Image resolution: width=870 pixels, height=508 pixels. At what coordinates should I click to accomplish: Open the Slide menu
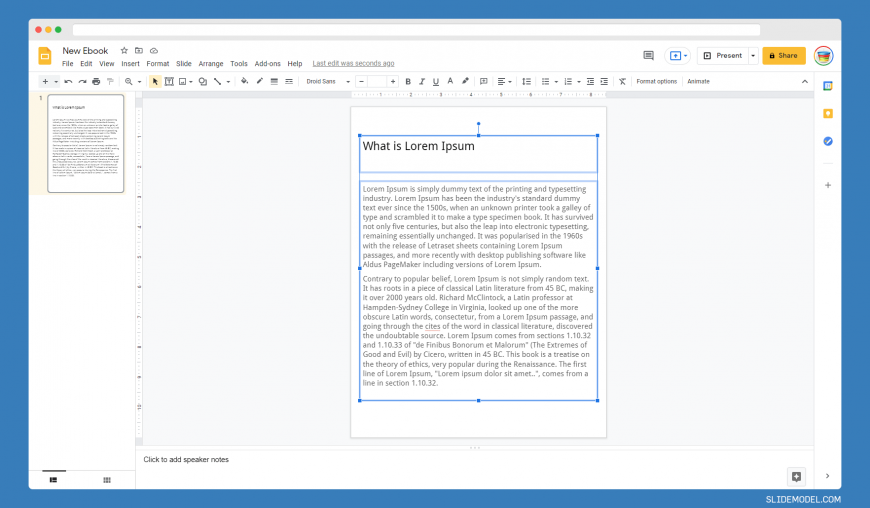tap(184, 64)
